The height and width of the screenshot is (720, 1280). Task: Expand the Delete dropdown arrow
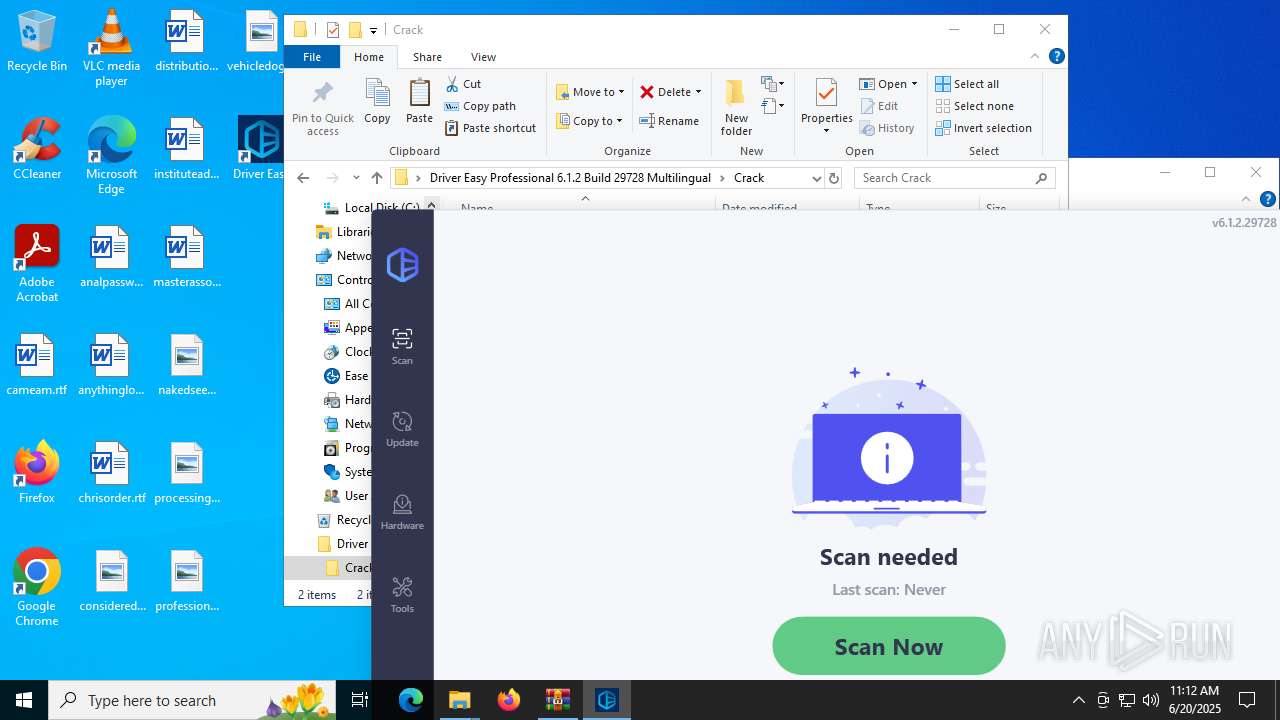(698, 92)
